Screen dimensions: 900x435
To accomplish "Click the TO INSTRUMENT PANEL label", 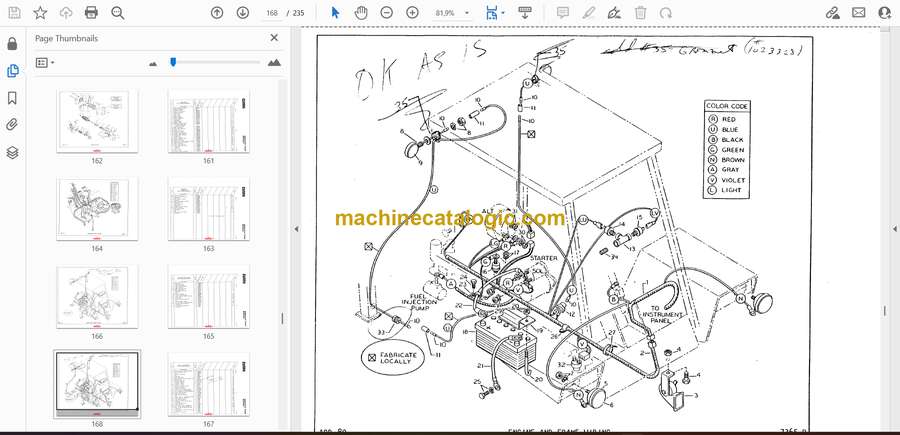I will pyautogui.click(x=663, y=315).
